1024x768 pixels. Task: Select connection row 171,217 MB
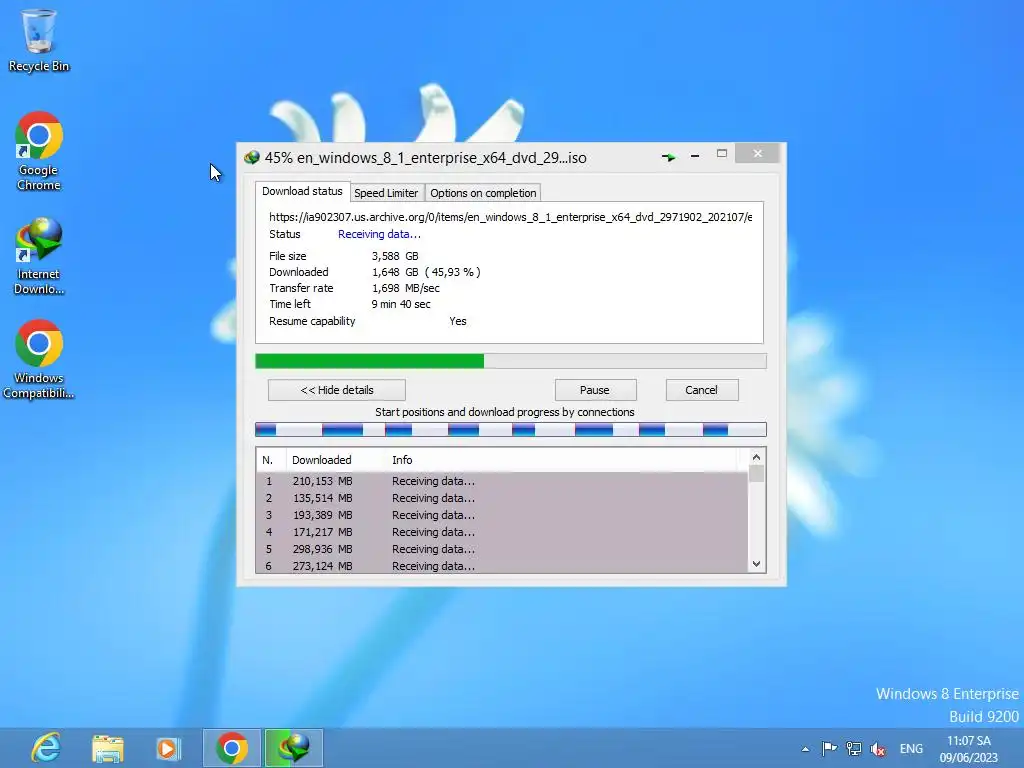pos(502,532)
